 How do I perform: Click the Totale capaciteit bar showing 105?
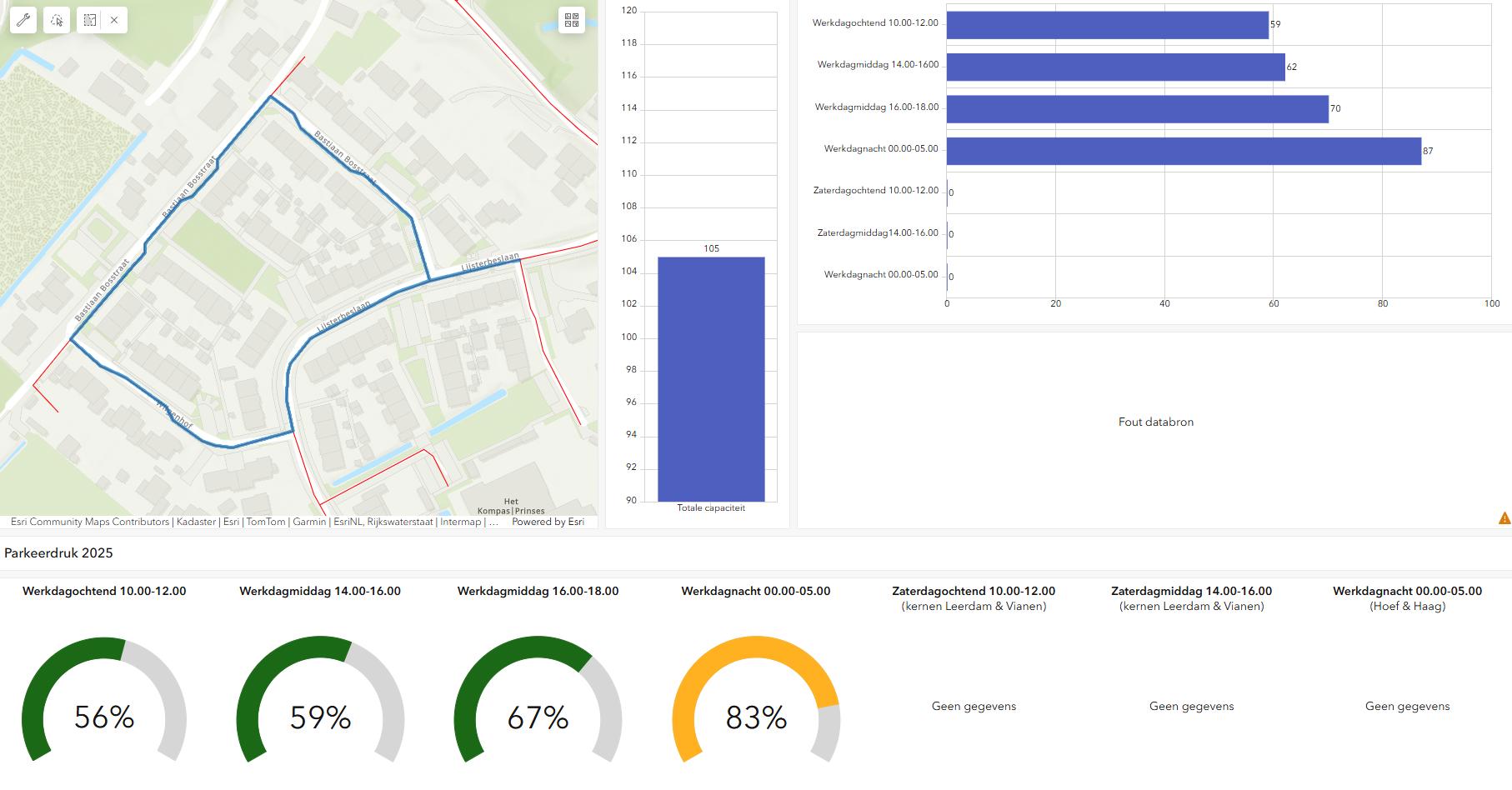click(711, 379)
